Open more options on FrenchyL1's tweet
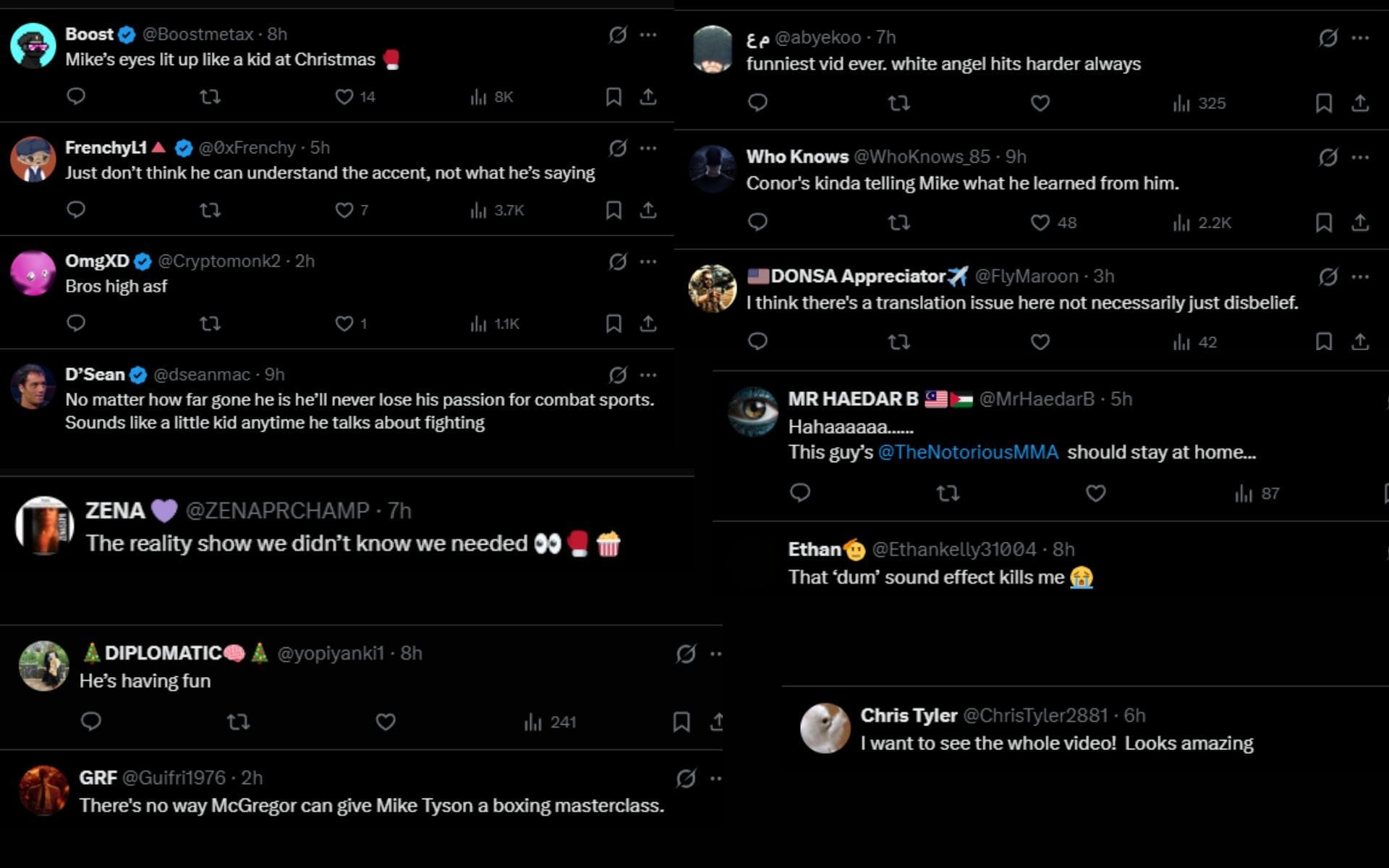This screenshot has height=868, width=1389. coord(647,148)
